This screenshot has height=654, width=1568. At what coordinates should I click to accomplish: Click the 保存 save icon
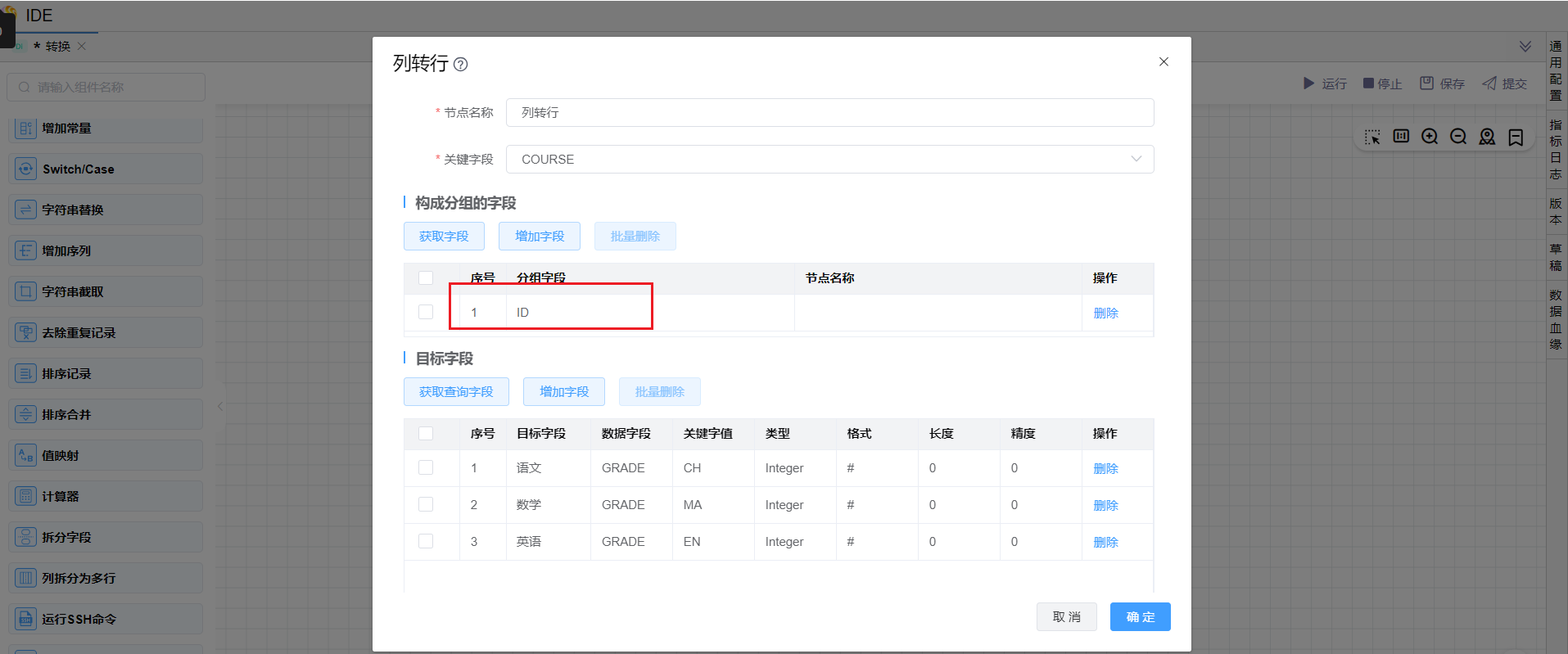(x=1426, y=83)
